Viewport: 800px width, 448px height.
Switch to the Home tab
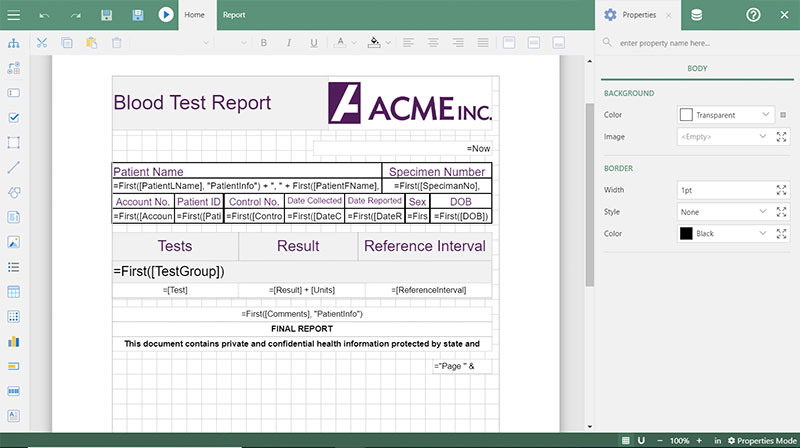195,15
